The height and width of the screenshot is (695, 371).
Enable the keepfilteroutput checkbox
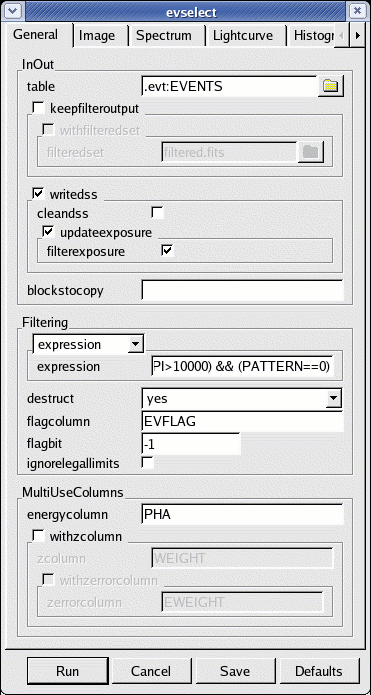[39, 108]
